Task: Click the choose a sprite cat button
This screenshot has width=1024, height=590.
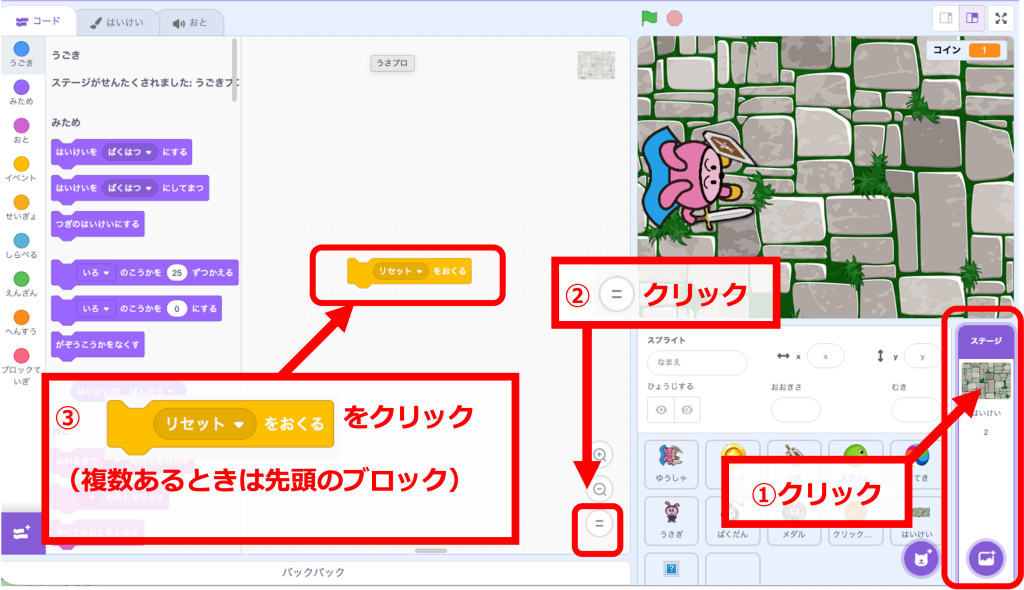Action: click(x=921, y=559)
